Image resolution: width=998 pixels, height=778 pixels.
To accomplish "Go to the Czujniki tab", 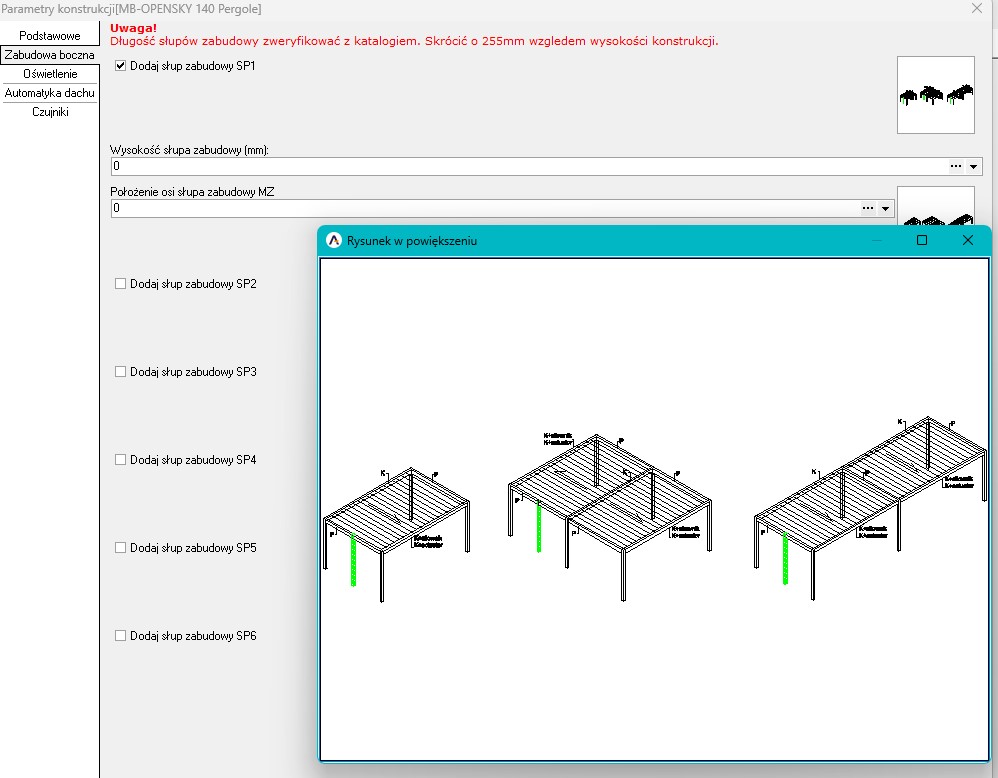I will 49,112.
